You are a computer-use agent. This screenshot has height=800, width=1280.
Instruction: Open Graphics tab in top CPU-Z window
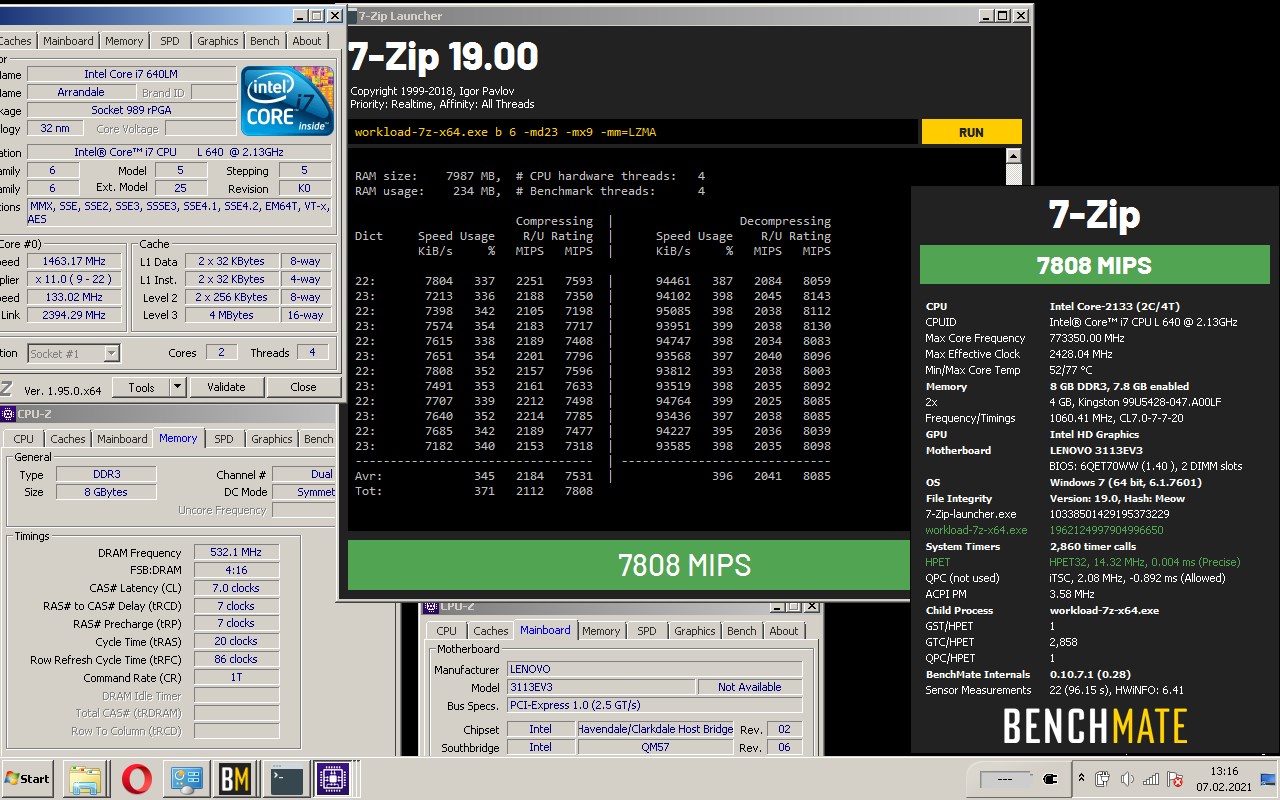coord(217,41)
